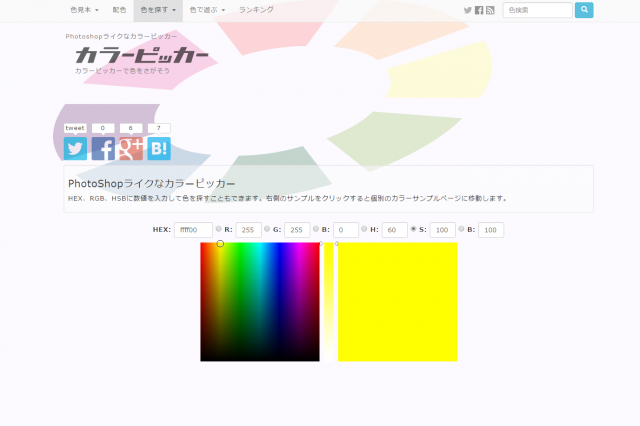
Task: Select the R radio button
Action: coord(218,230)
